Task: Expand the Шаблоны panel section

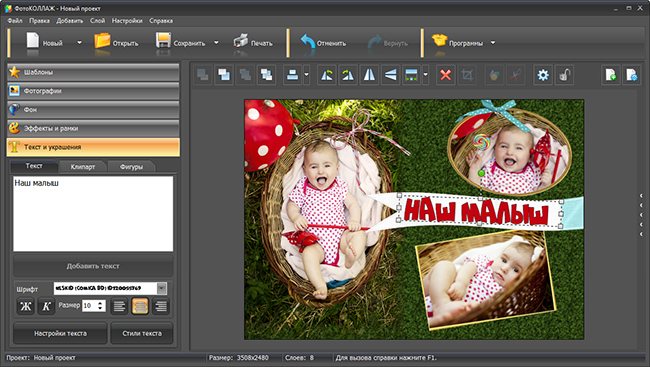Action: point(93,72)
